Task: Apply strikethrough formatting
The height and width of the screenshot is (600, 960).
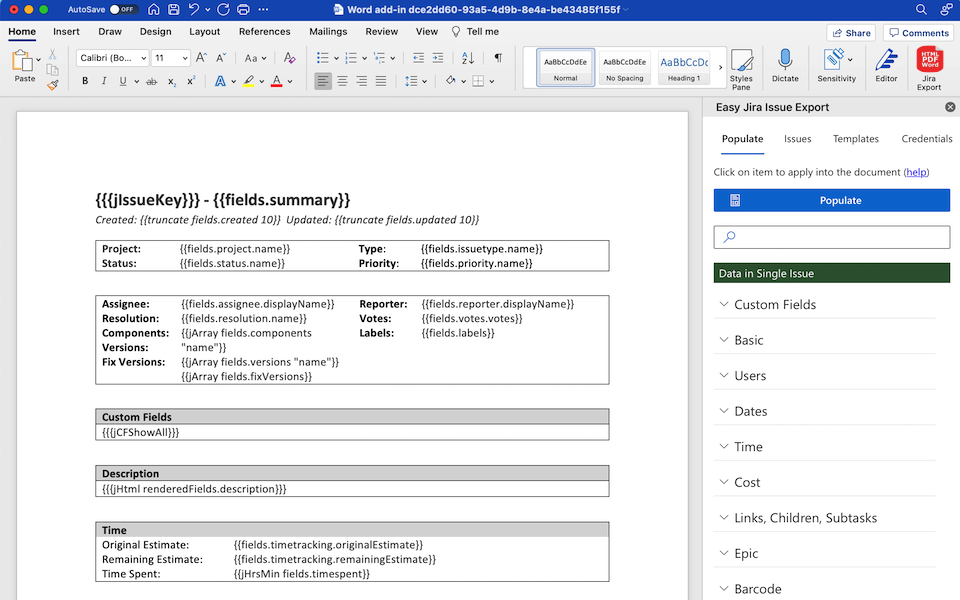Action: tap(151, 81)
